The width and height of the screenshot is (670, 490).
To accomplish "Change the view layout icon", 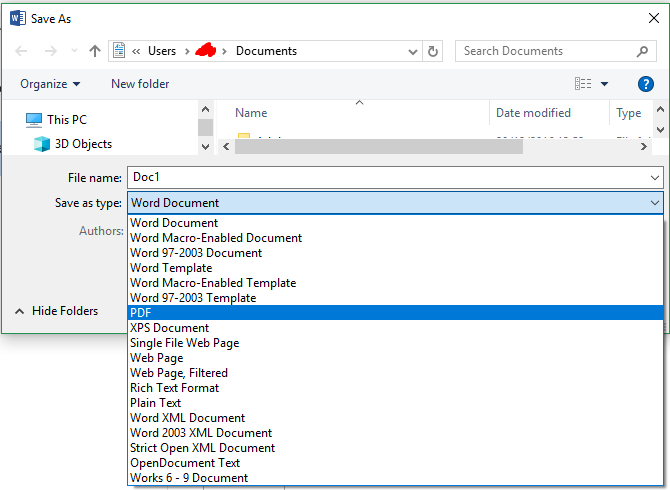I will point(583,84).
